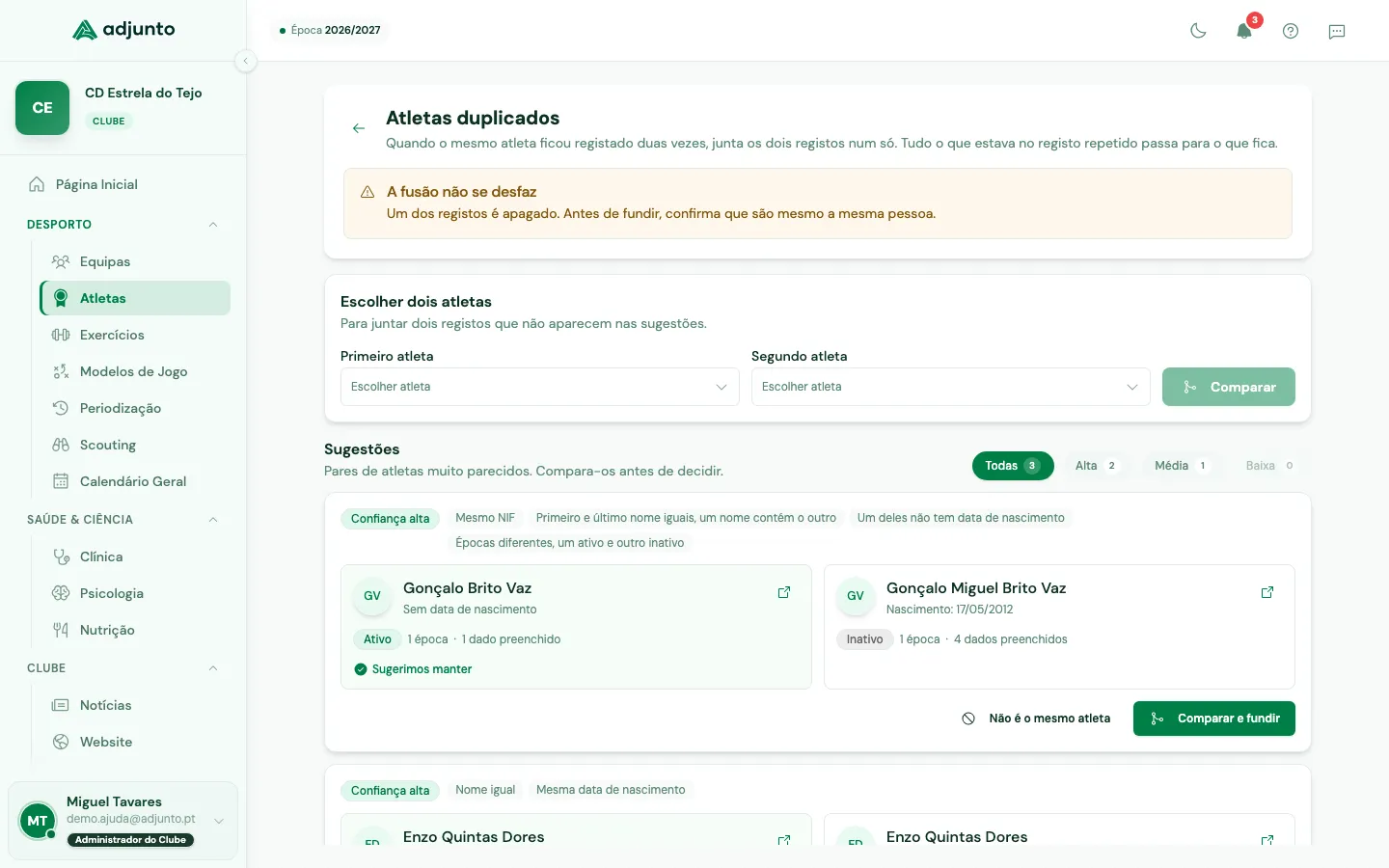
Task: Click Administrador do Clube badge
Action: click(130, 840)
